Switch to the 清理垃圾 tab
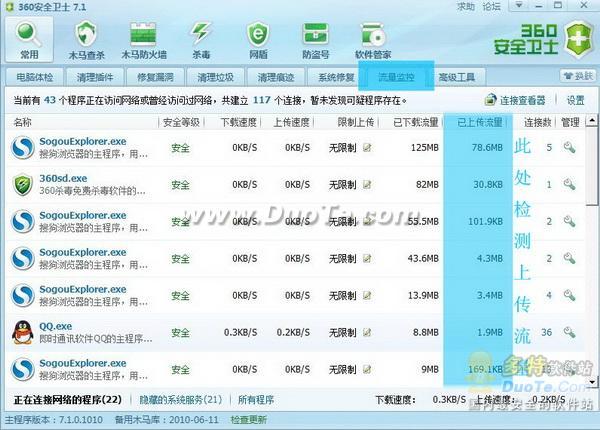Viewport: 600px width, 430px height. click(x=217, y=77)
